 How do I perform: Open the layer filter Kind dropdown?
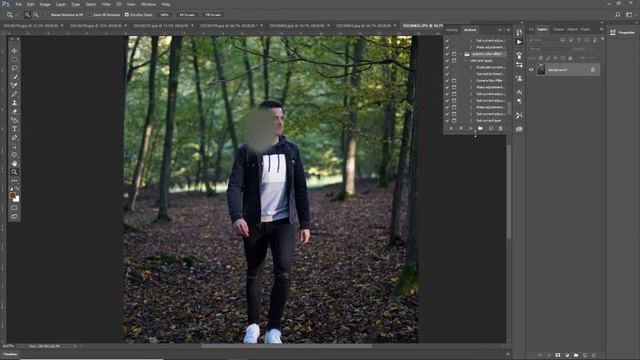543,40
